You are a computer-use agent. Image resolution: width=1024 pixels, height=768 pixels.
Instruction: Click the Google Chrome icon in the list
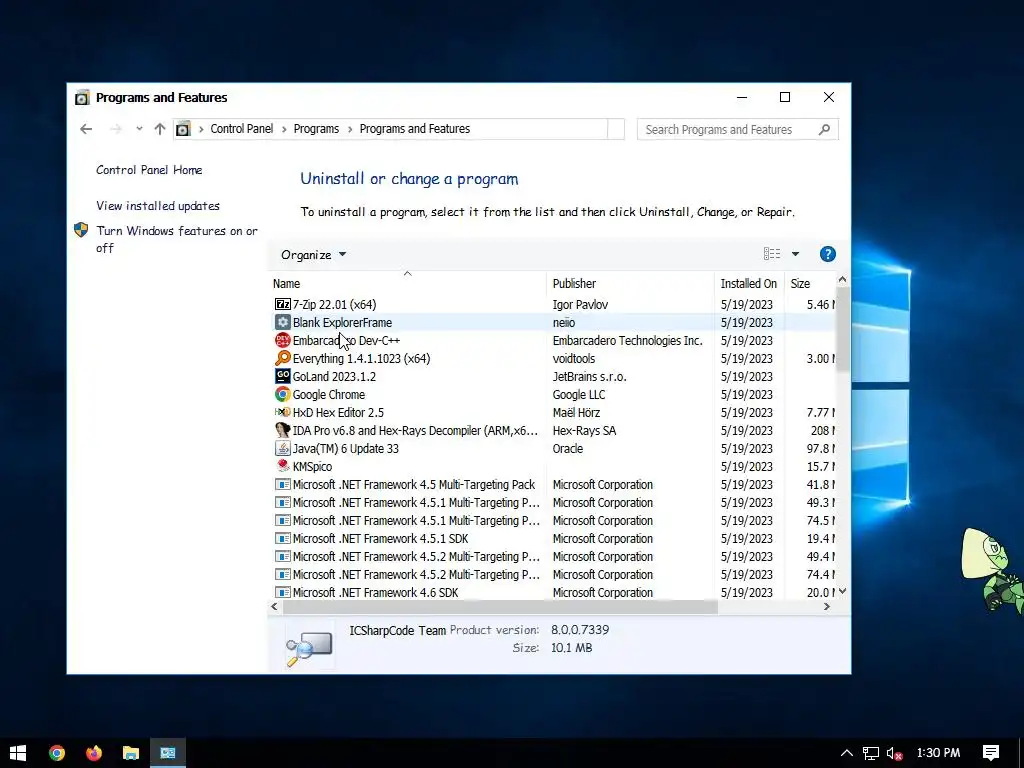(283, 394)
